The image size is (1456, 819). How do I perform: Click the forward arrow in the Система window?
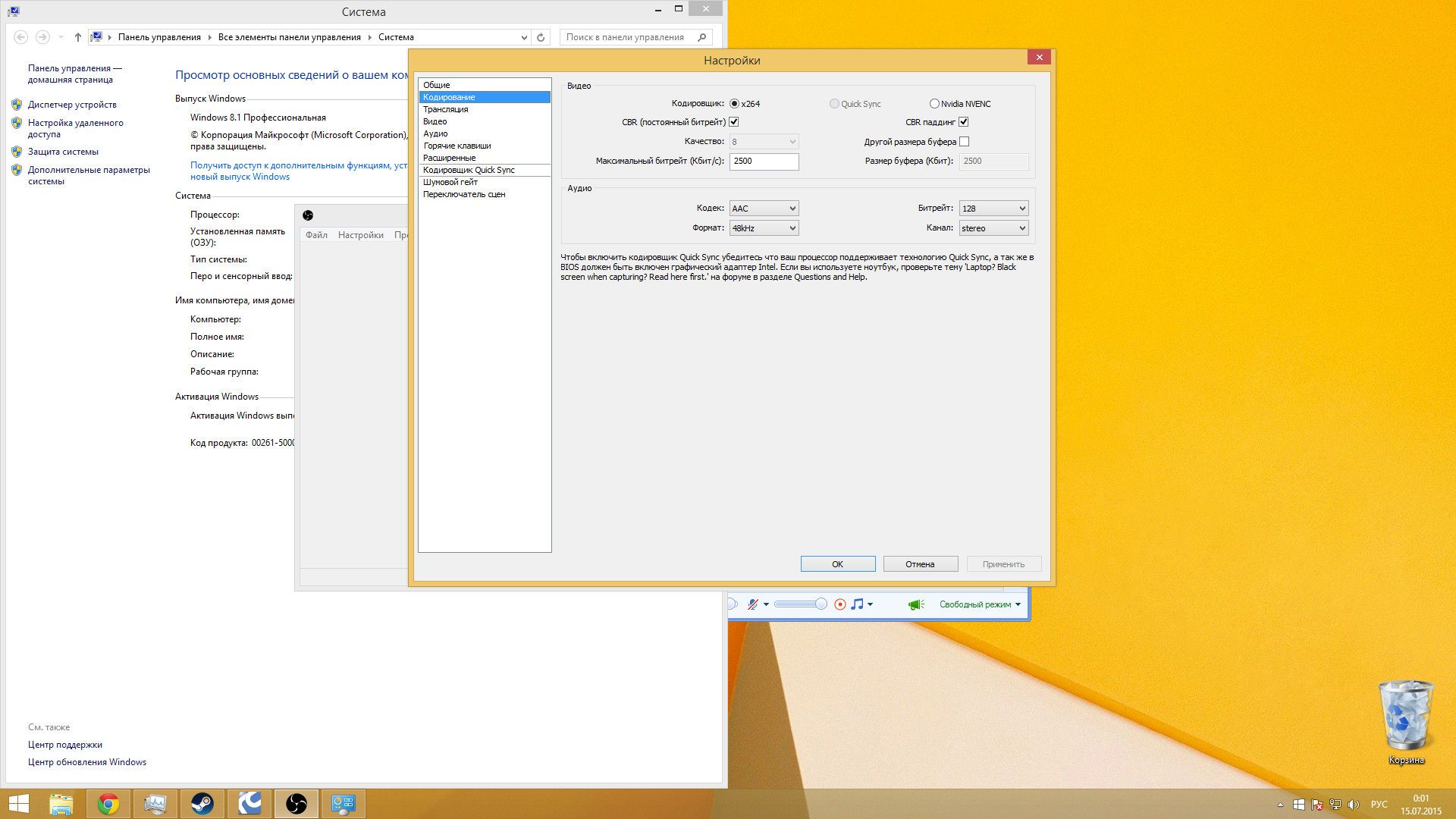tap(42, 37)
